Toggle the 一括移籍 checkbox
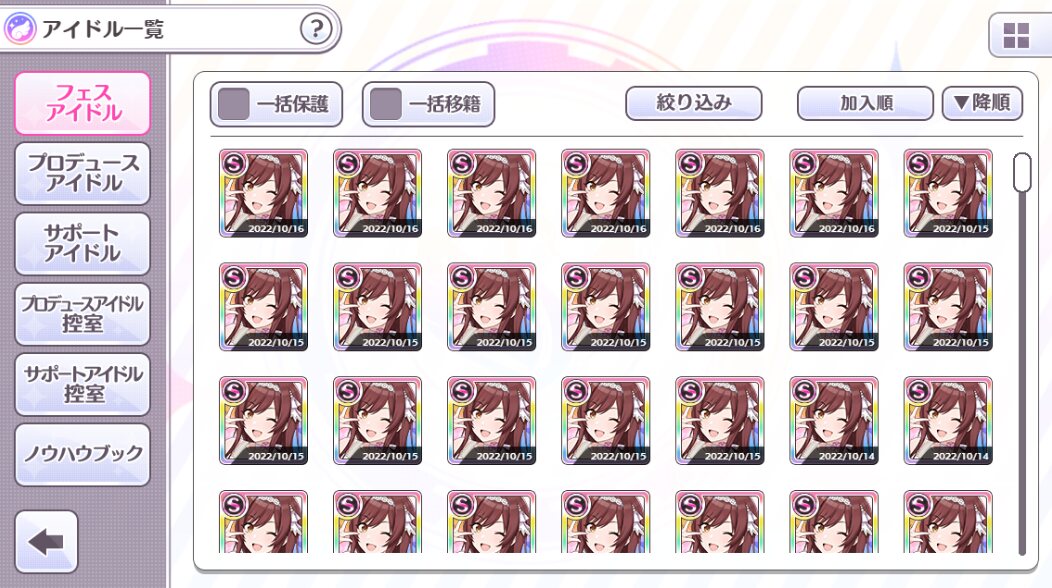This screenshot has width=1052, height=588. coord(386,104)
